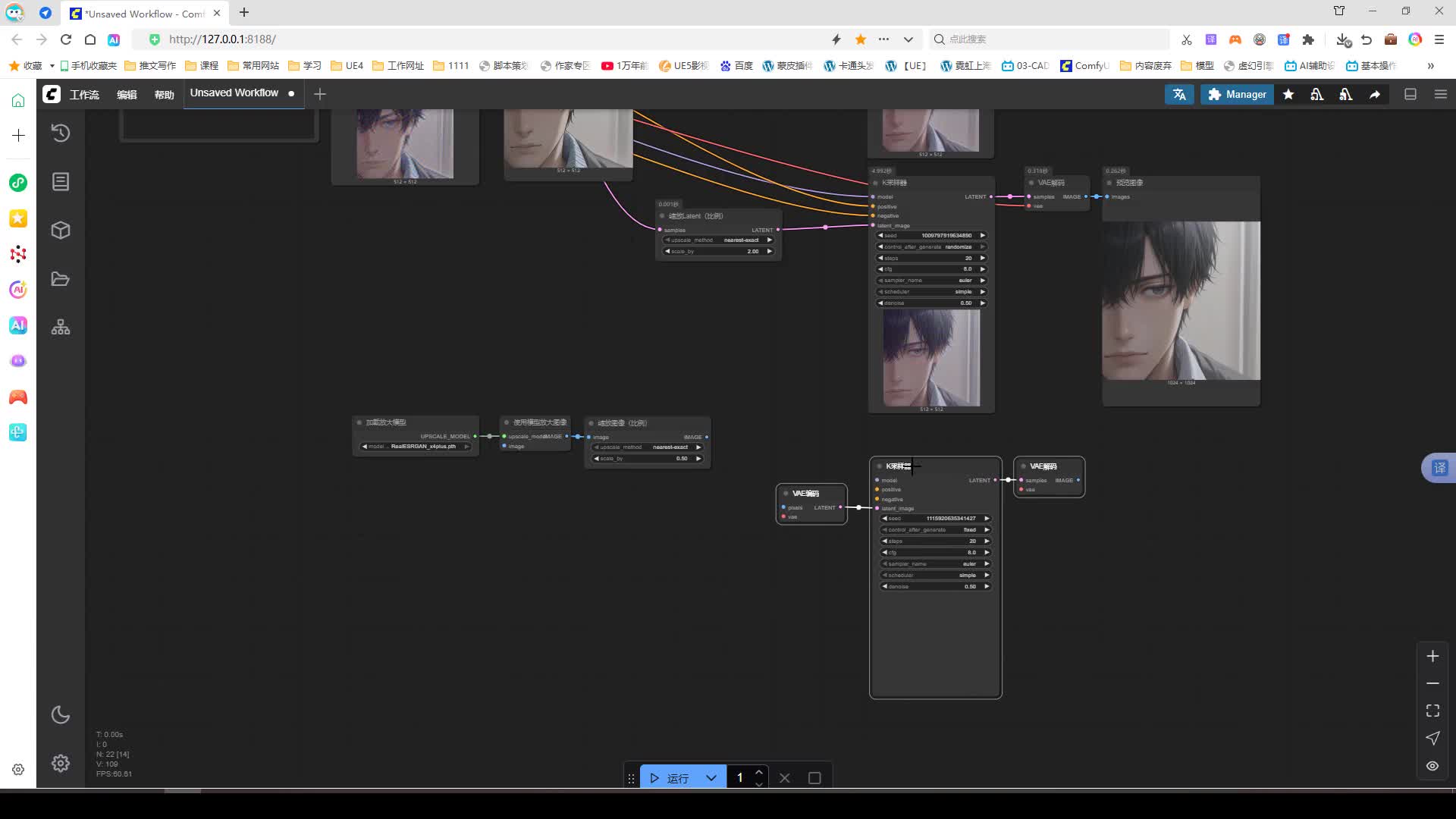Screen dimensions: 1456x819
Task: Click the large preview image thumbnail
Action: [1181, 300]
